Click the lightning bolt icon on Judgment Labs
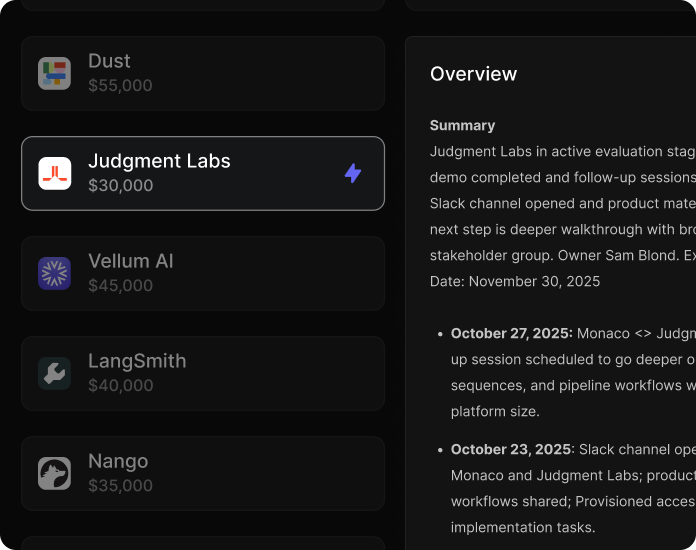Screen dimensions: 696x550 pyautogui.click(x=353, y=173)
